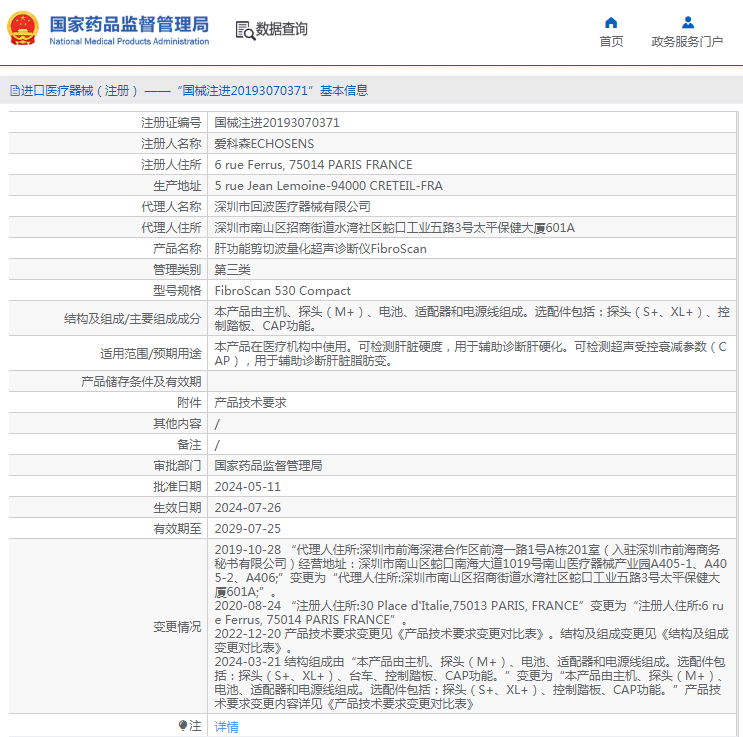Viewport: 743px width, 737px height.
Task: Open the 详情 link
Action: [x=227, y=727]
